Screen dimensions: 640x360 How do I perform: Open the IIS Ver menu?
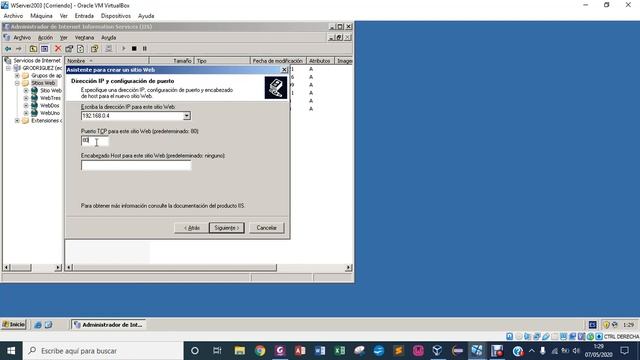(64, 38)
